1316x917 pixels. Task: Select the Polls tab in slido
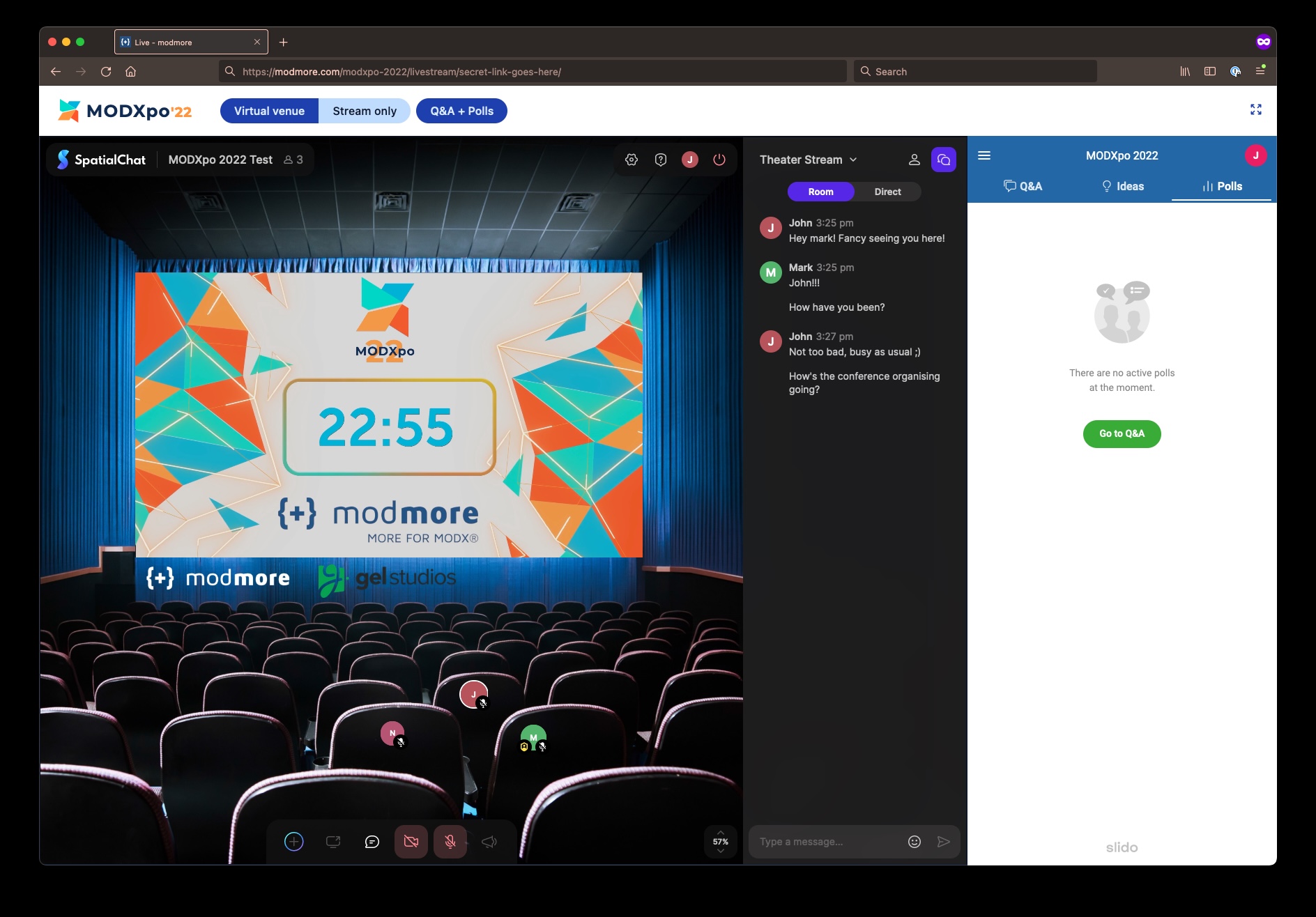[x=1222, y=186]
